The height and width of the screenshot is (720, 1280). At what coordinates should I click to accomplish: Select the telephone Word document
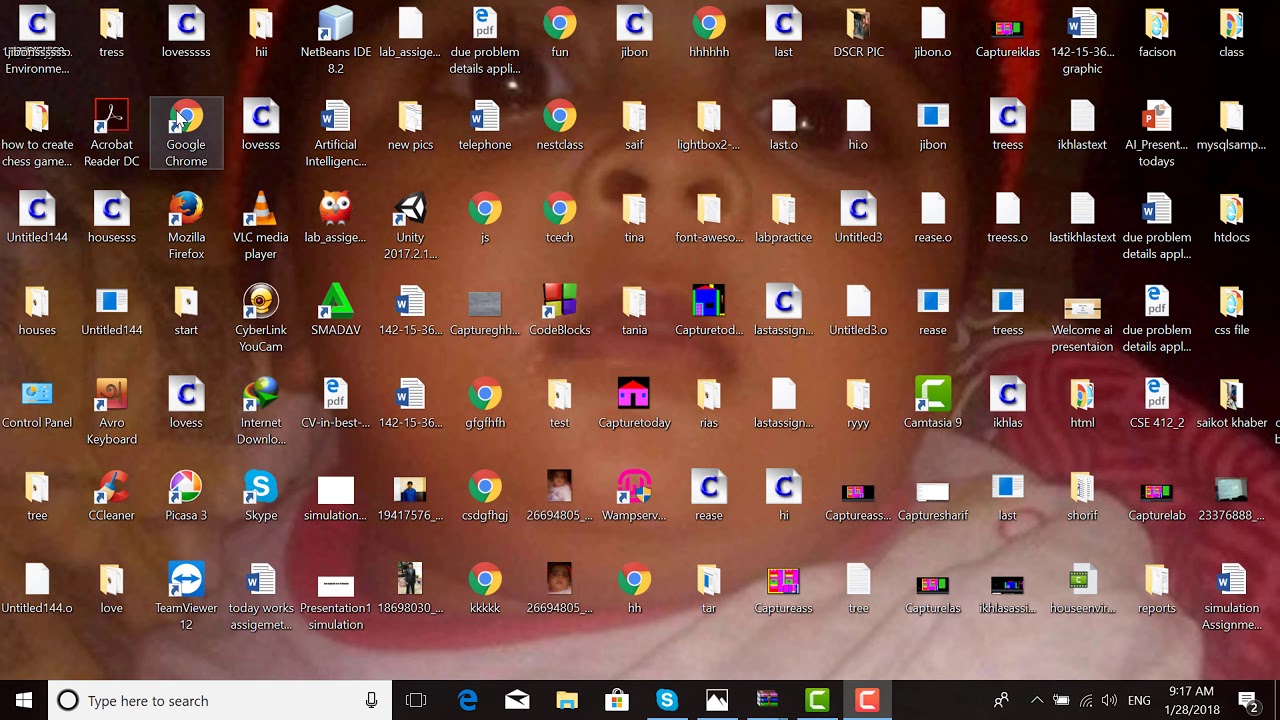tap(485, 125)
